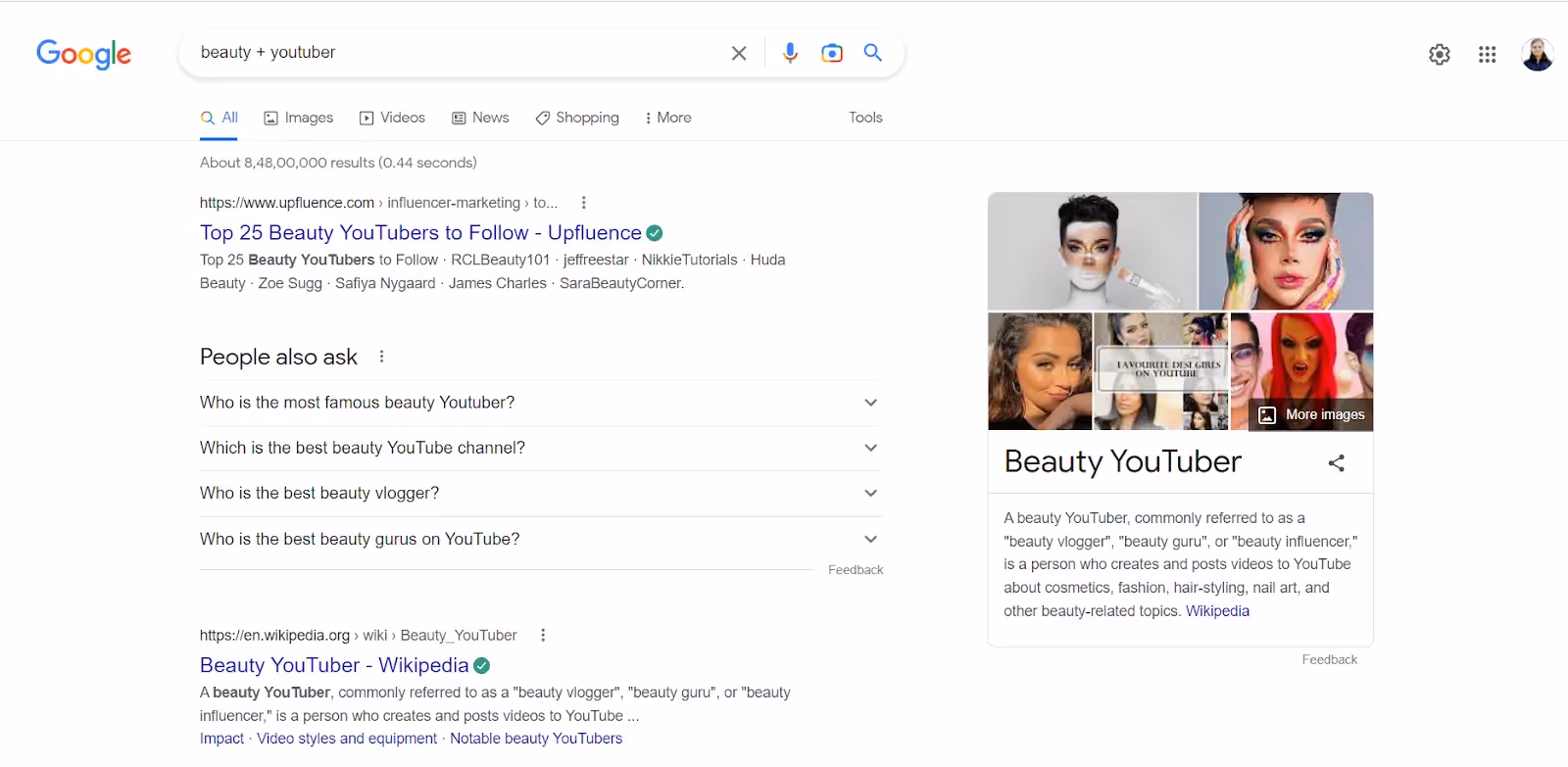Open Wikipedia link in knowledge panel description

1217,611
